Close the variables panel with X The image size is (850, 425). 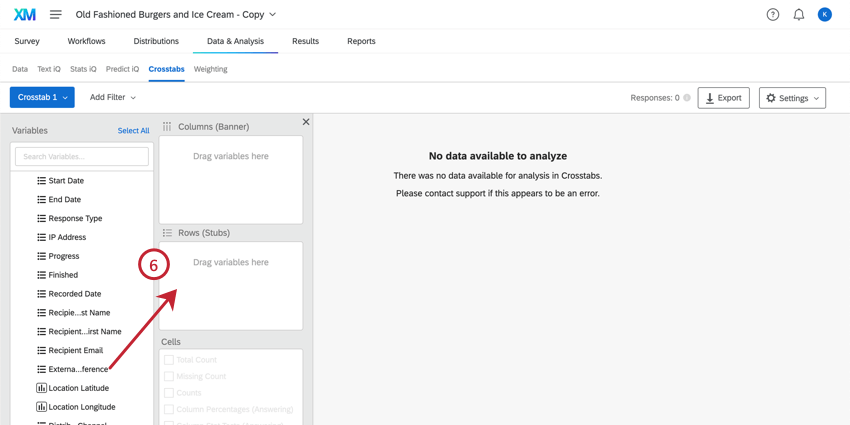[306, 122]
